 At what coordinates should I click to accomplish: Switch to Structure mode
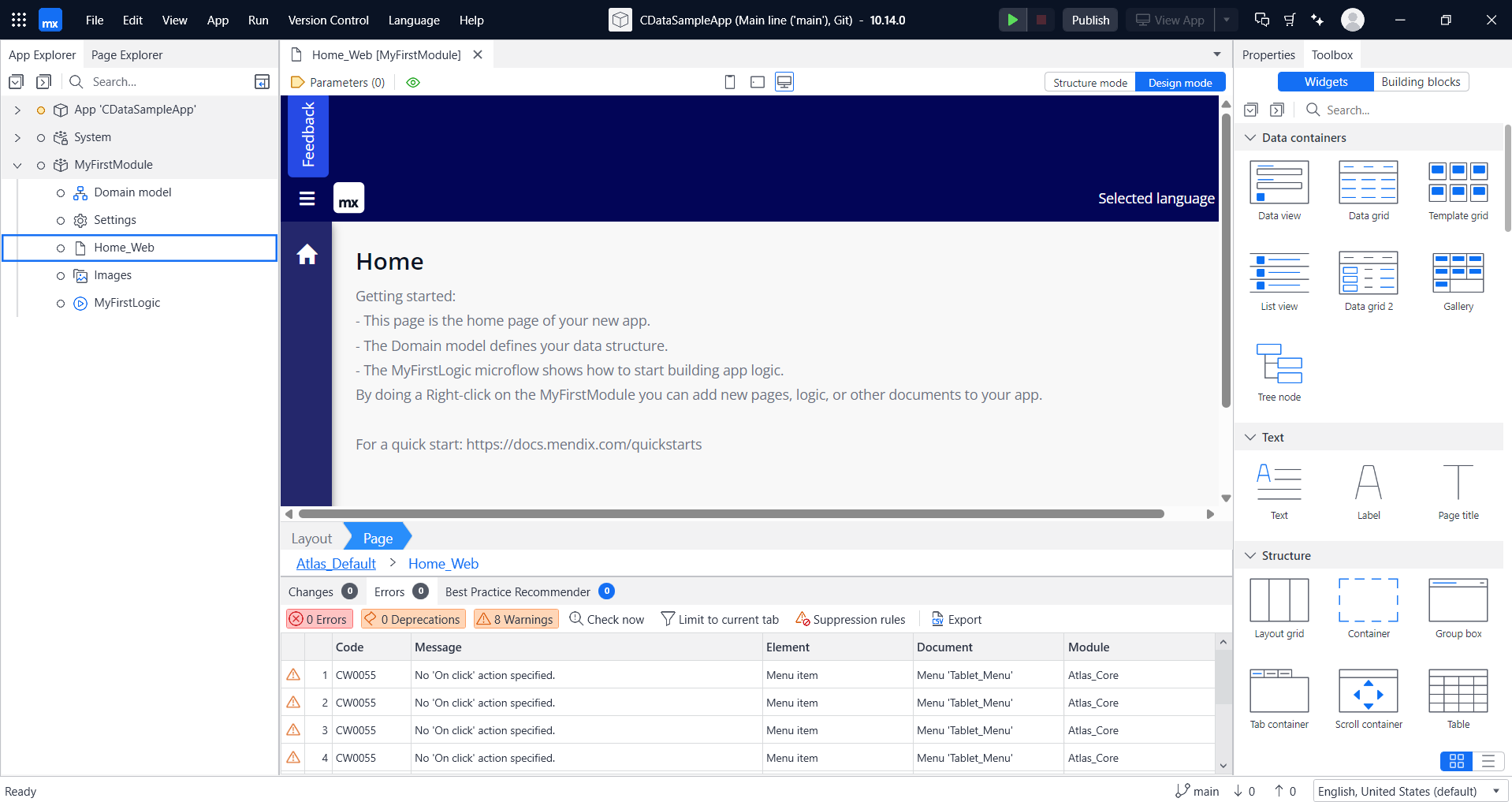point(1089,83)
